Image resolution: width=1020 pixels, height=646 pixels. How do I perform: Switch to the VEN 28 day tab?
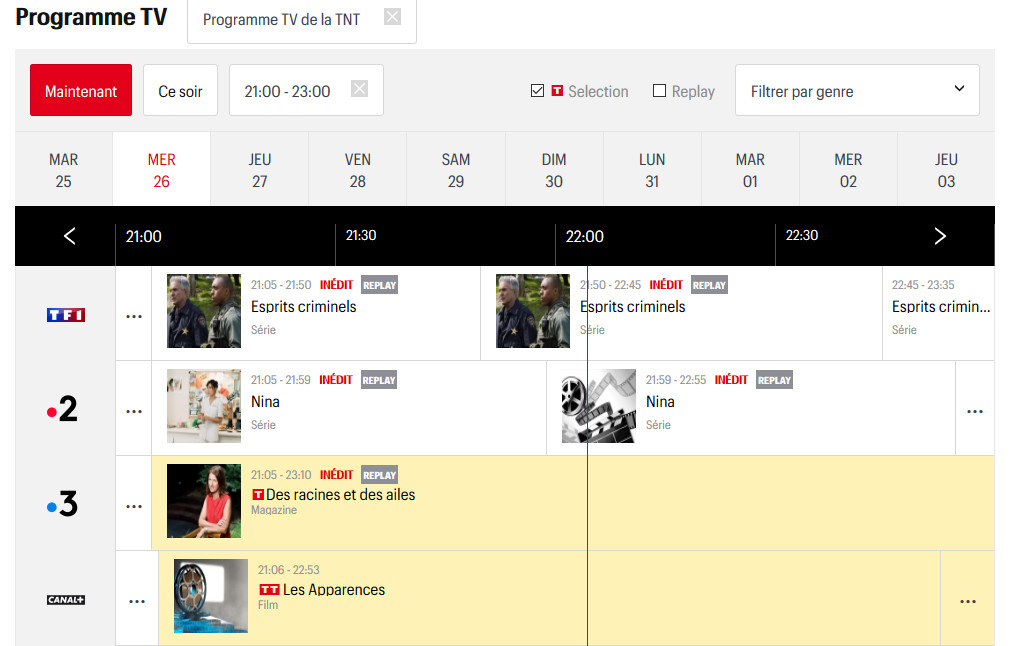[358, 169]
